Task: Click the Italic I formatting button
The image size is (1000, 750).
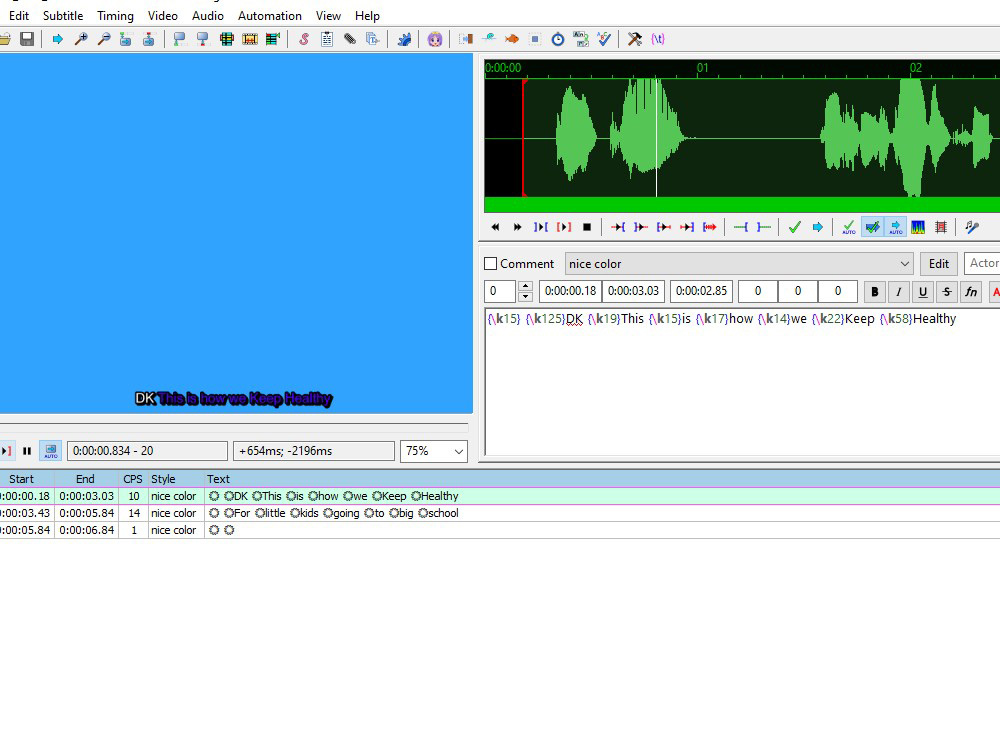Action: coord(899,291)
